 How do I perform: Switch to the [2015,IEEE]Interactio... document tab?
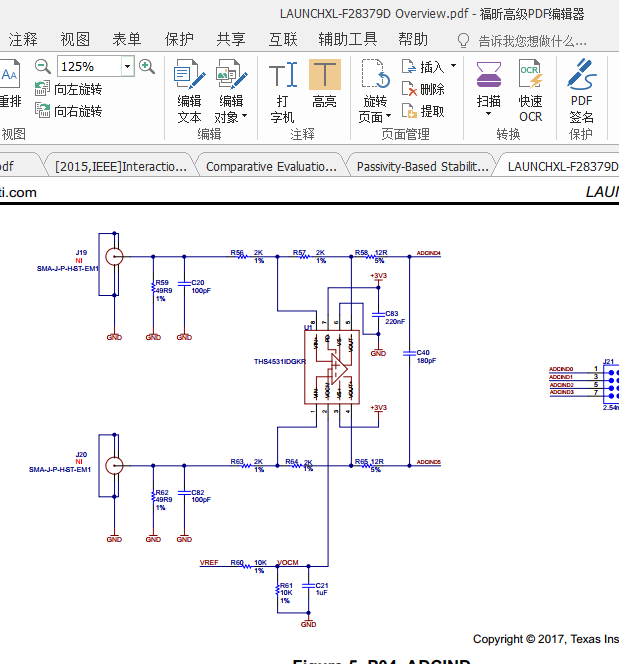click(x=121, y=166)
